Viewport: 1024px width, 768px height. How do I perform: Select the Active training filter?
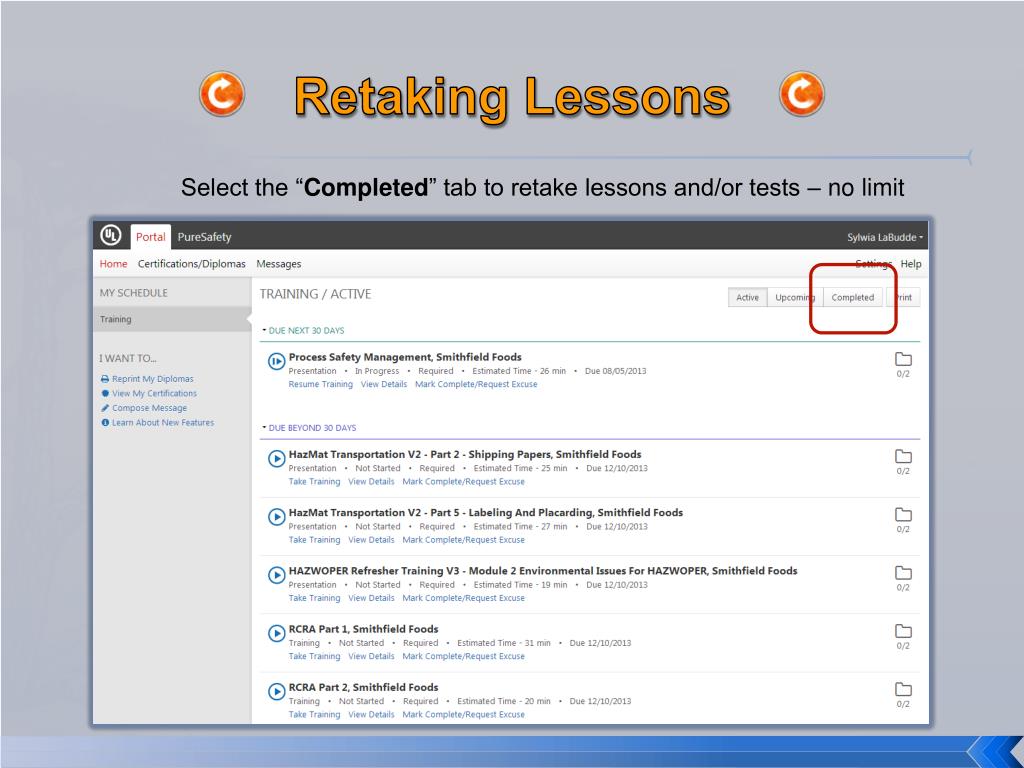748,297
